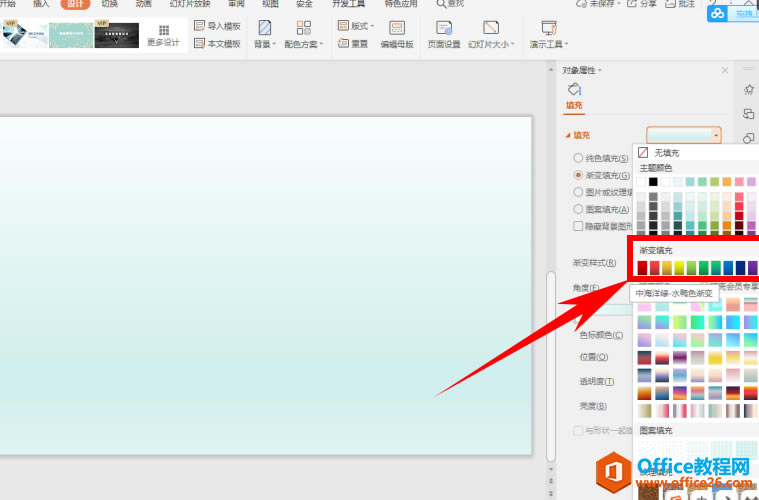Click the 查找 search icon

(x=441, y=4)
